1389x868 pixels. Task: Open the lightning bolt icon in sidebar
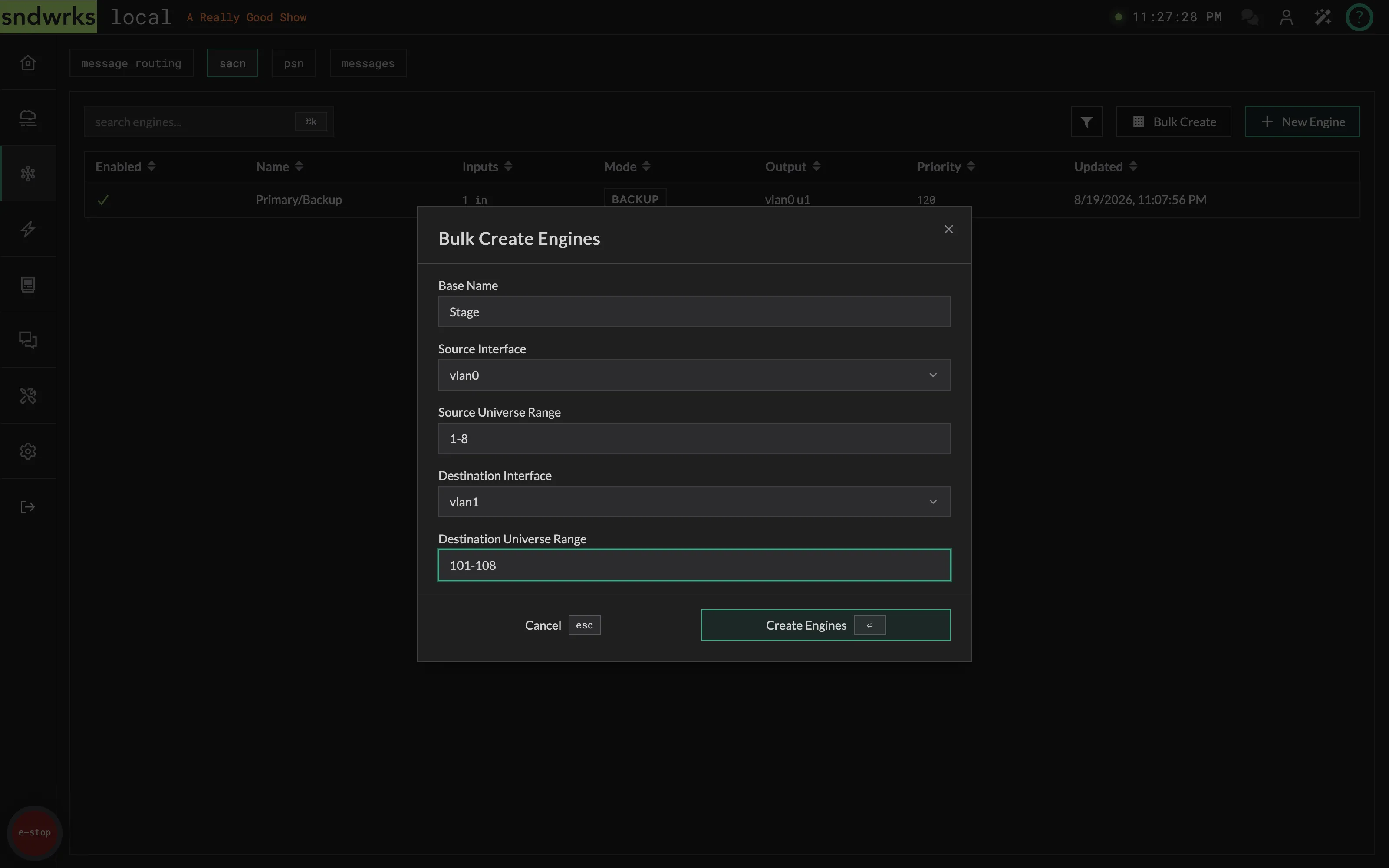pyautogui.click(x=27, y=229)
